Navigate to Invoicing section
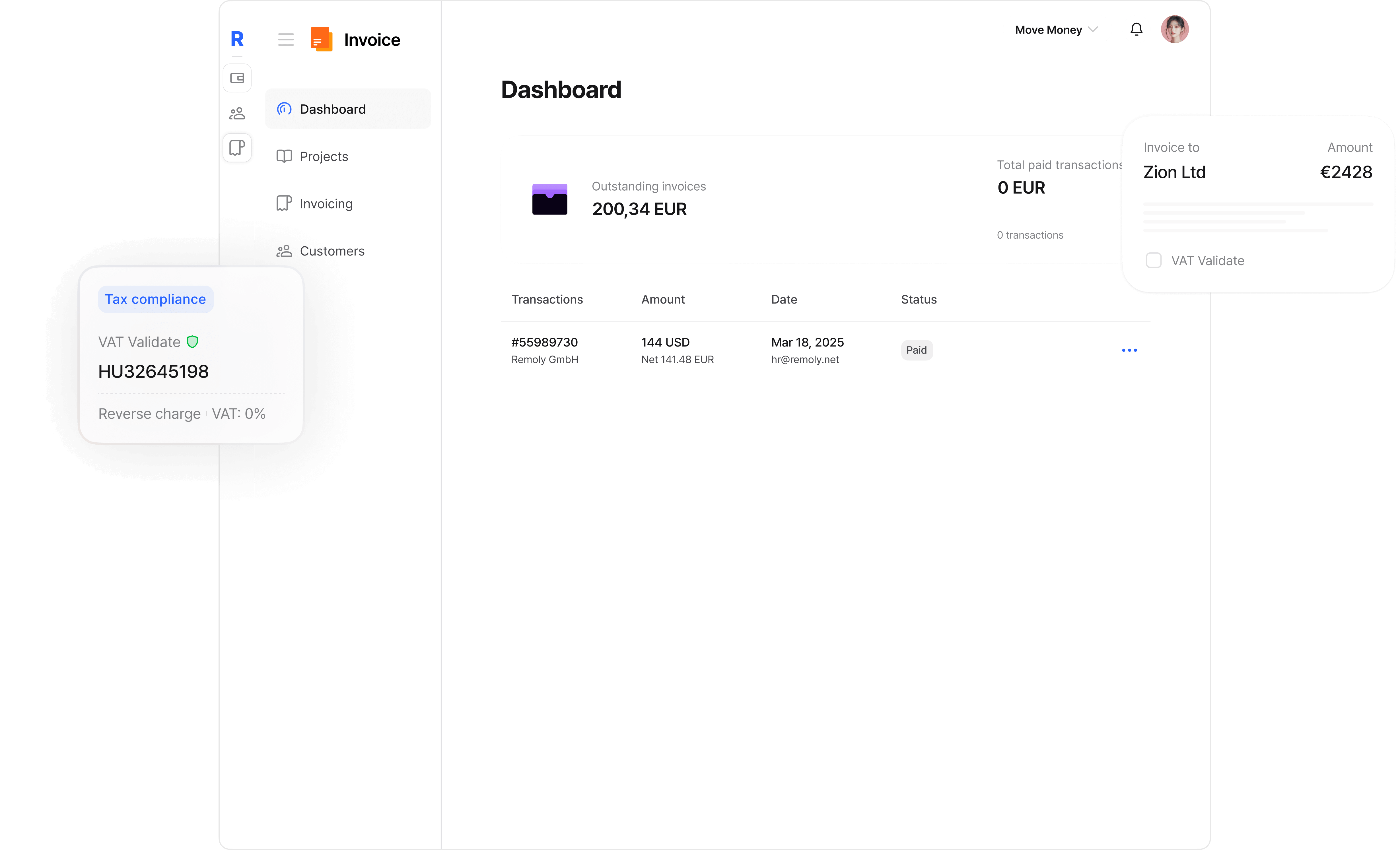Image resolution: width=1400 pixels, height=850 pixels. click(326, 204)
